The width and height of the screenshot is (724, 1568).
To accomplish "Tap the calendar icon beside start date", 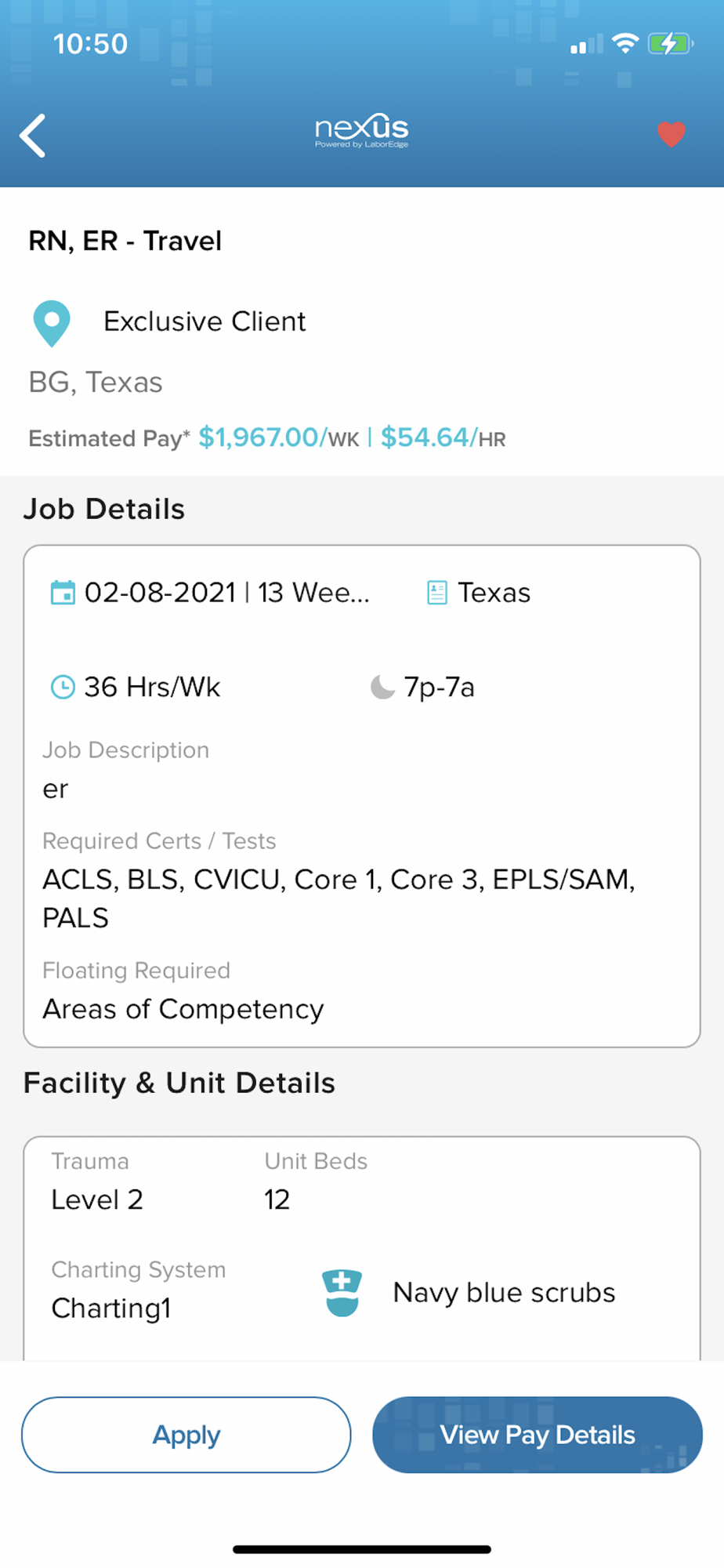I will pyautogui.click(x=63, y=593).
